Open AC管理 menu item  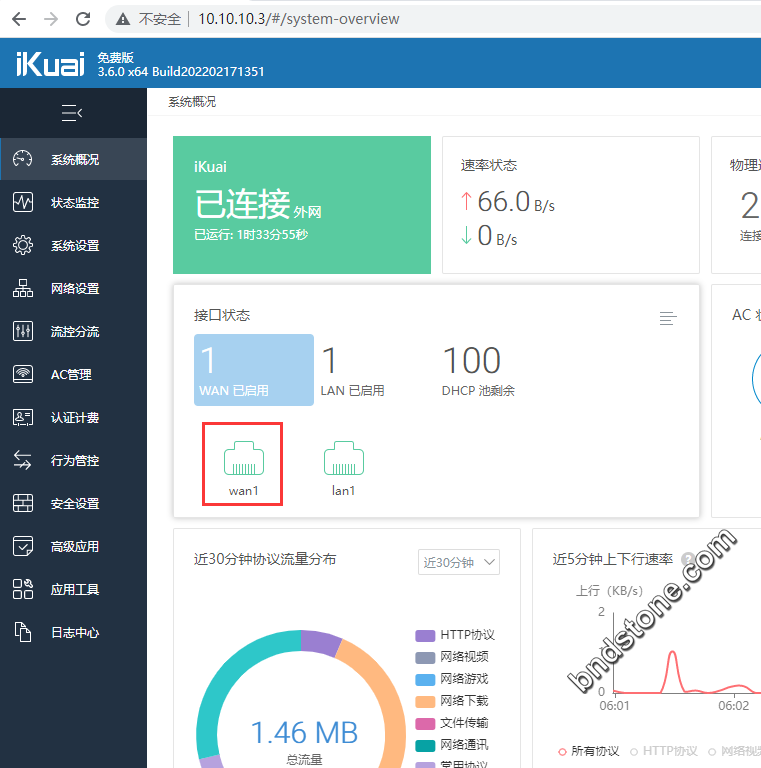[x=73, y=374]
